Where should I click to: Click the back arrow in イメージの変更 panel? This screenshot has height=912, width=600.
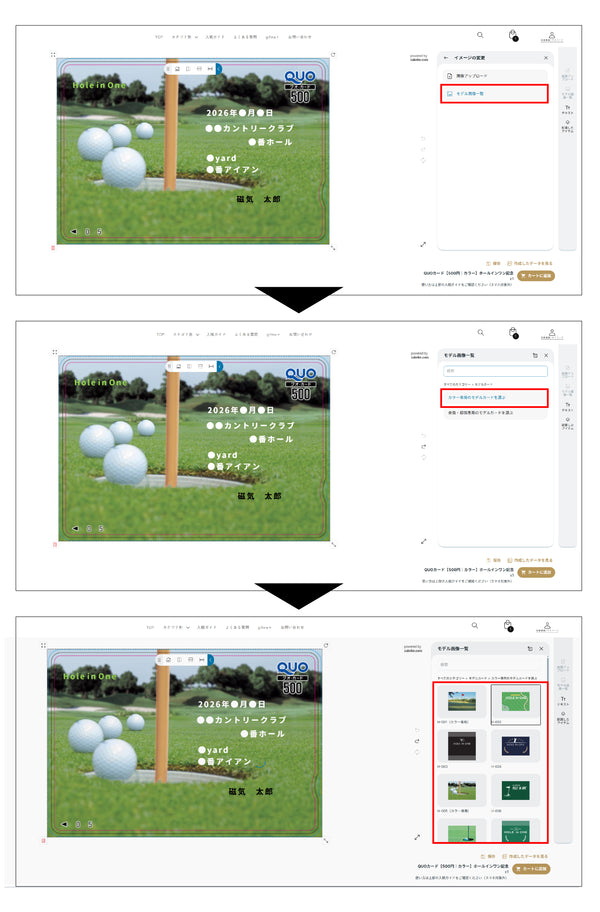(x=446, y=58)
